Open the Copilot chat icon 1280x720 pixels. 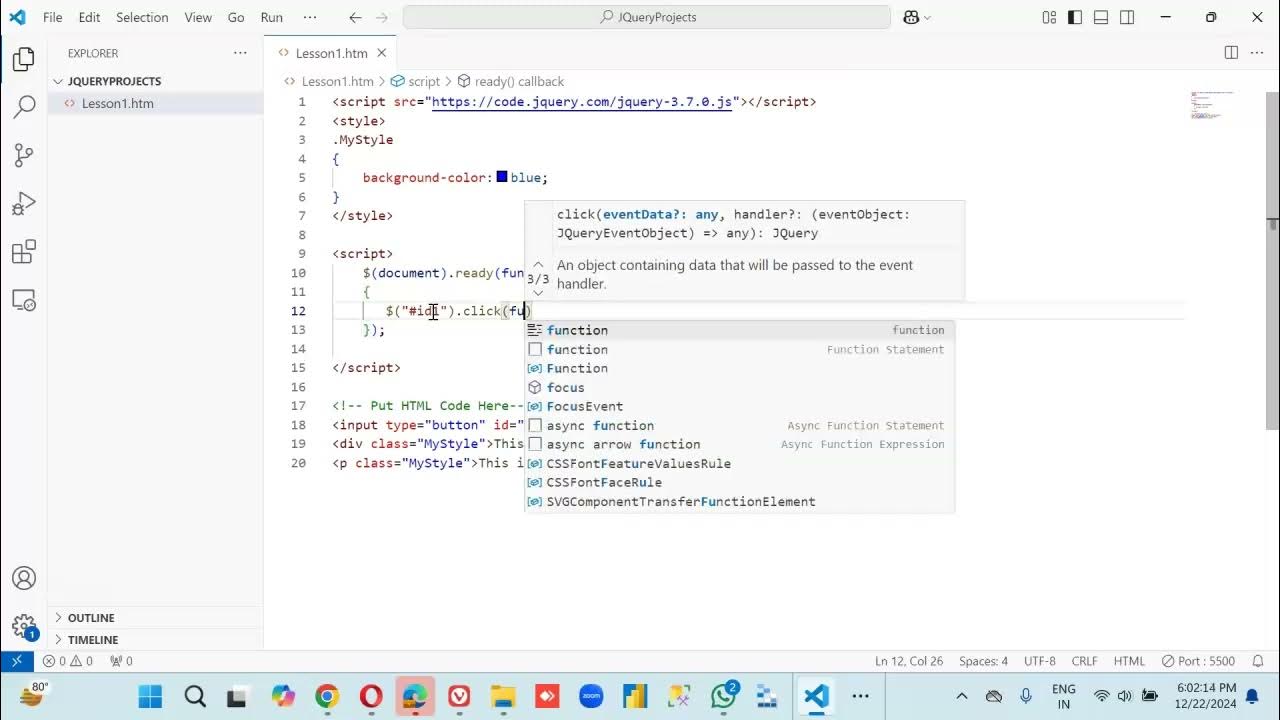(911, 17)
